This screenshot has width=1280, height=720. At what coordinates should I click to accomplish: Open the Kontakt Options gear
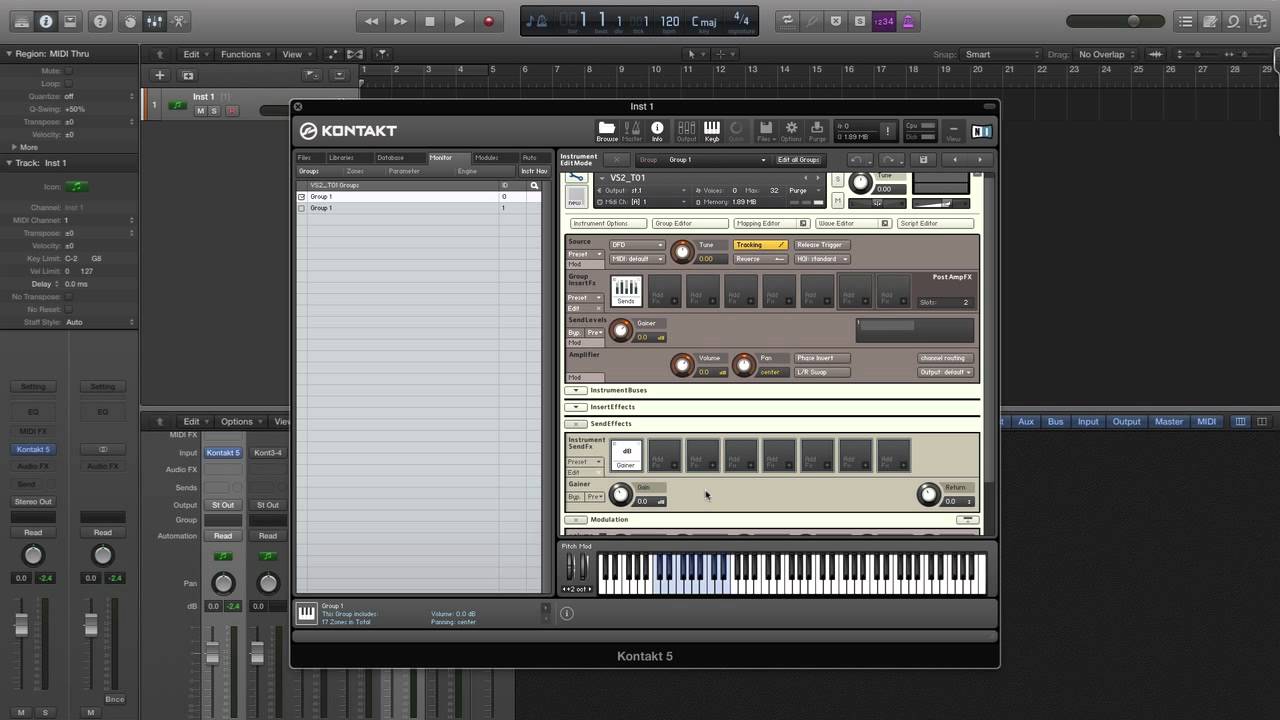click(x=791, y=131)
